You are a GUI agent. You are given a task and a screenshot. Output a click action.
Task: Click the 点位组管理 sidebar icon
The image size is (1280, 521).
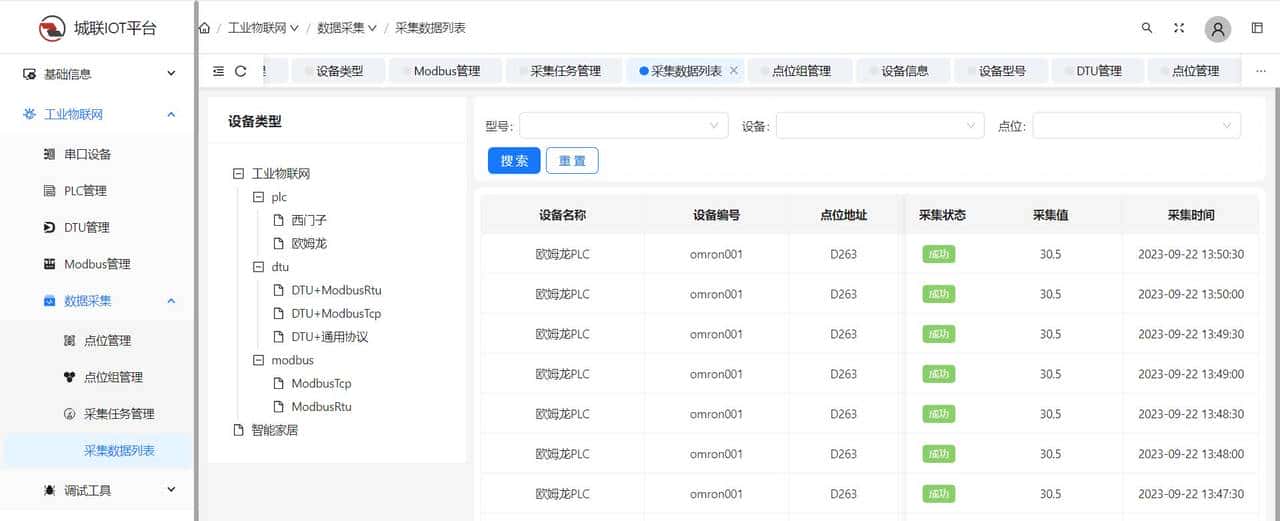pos(69,377)
